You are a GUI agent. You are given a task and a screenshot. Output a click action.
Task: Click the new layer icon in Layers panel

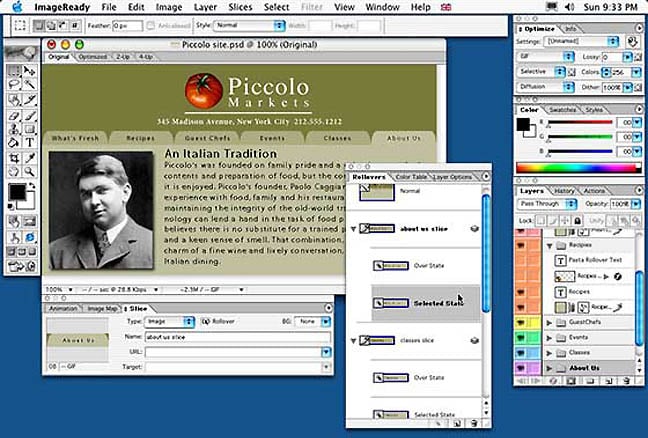click(608, 381)
